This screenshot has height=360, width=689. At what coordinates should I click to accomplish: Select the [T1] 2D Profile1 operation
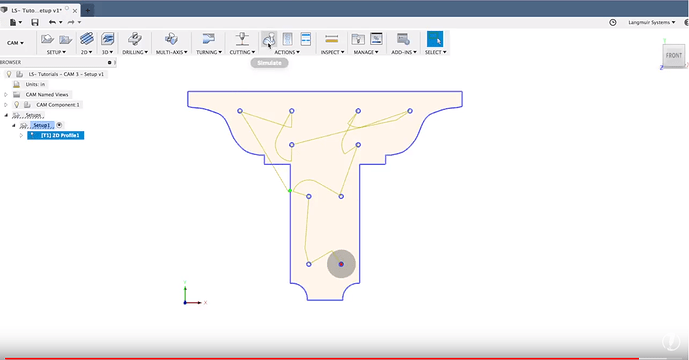(56, 135)
